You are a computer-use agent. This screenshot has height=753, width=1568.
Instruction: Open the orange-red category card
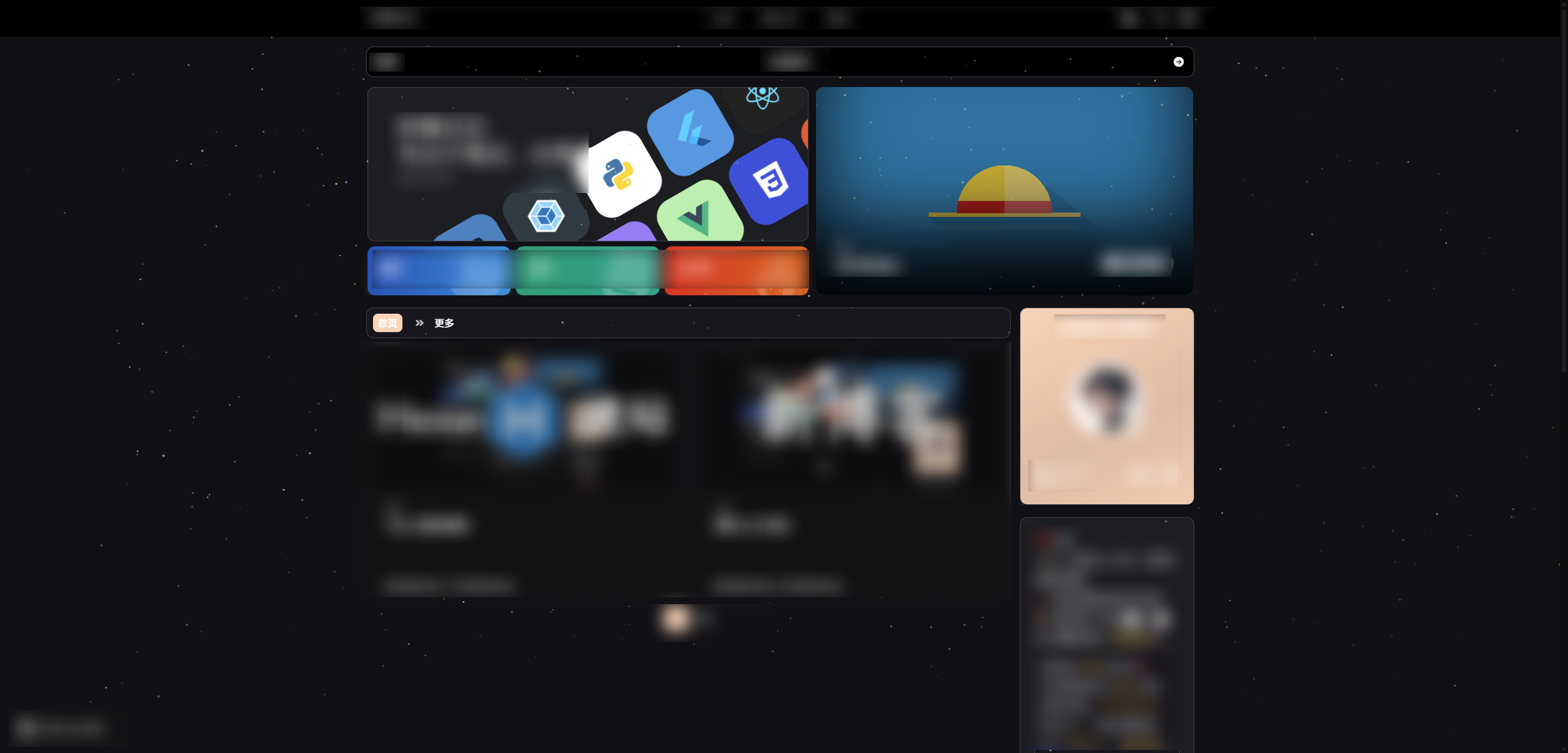pyautogui.click(x=736, y=270)
